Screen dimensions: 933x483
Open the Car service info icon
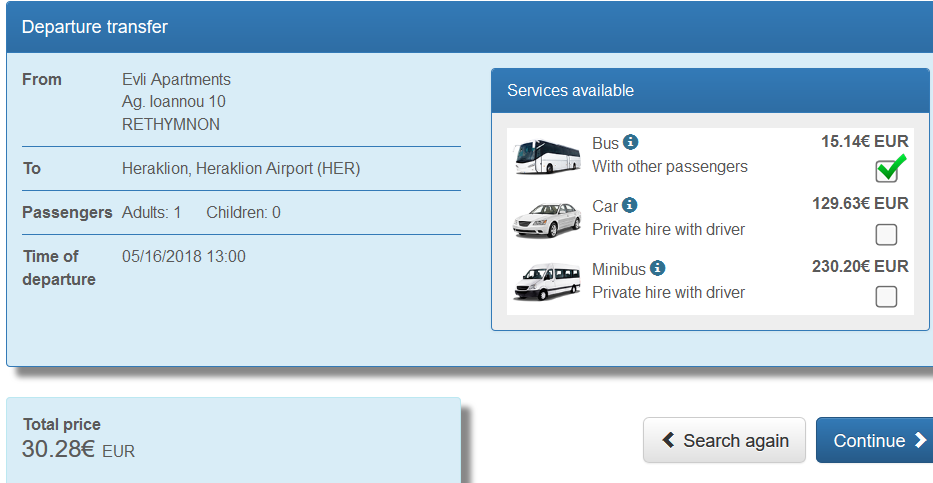click(x=629, y=205)
